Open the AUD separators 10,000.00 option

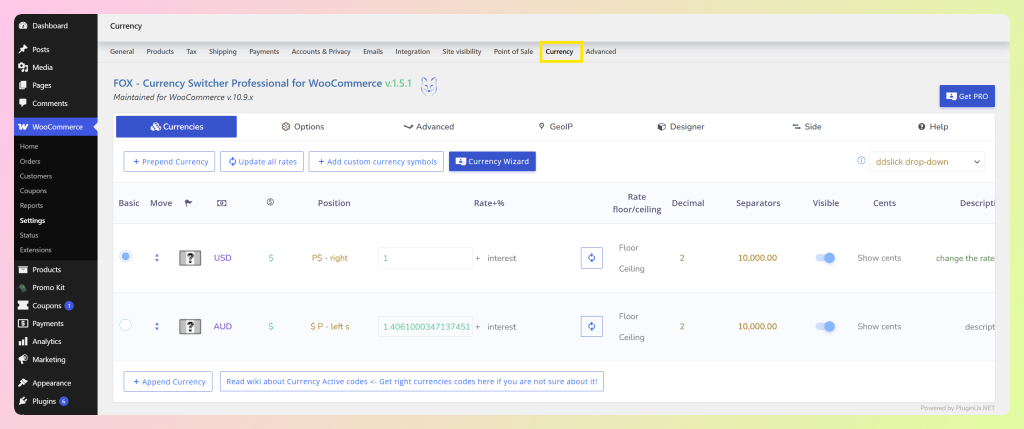(758, 326)
